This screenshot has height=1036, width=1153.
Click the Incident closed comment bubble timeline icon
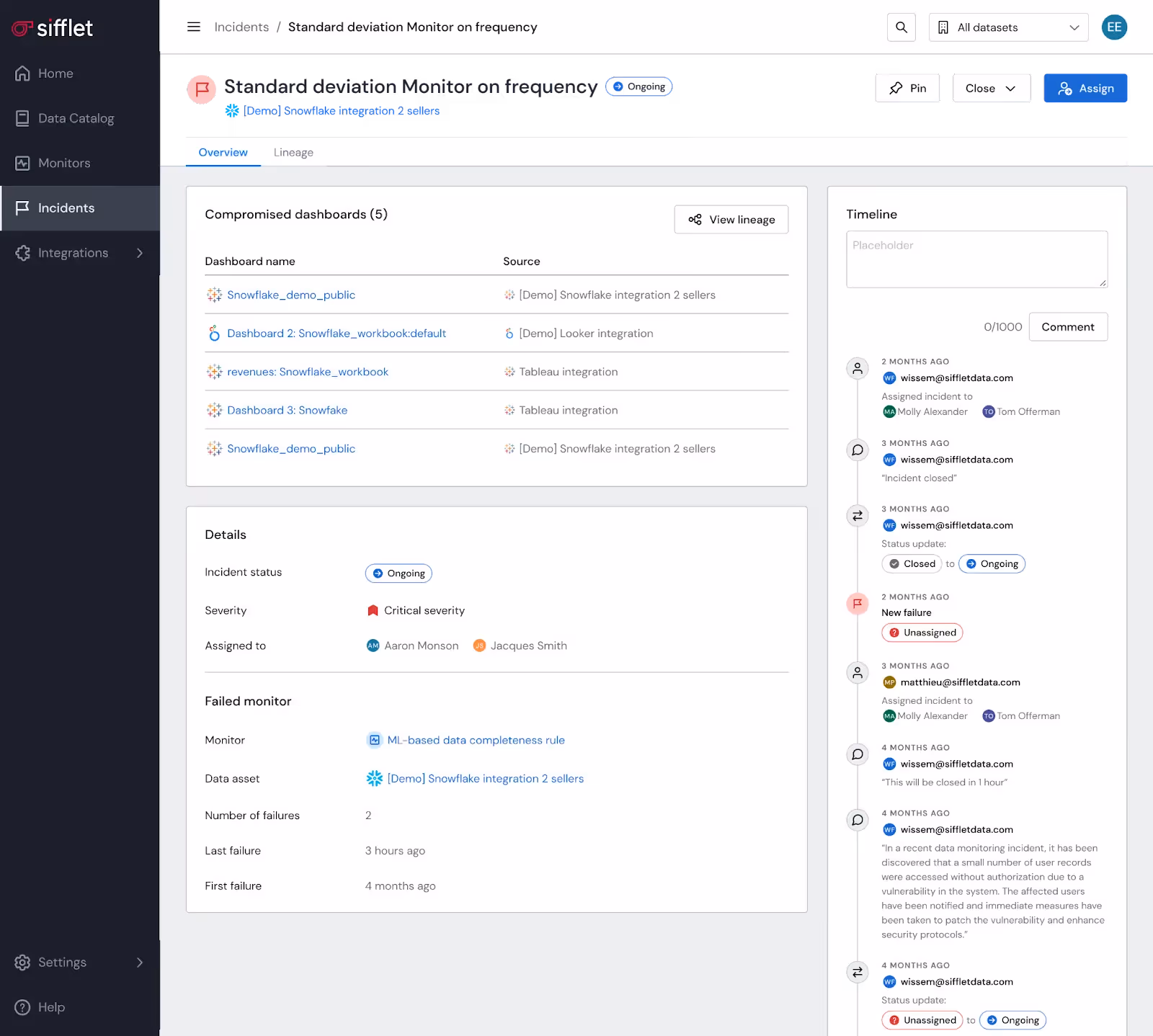point(858,450)
